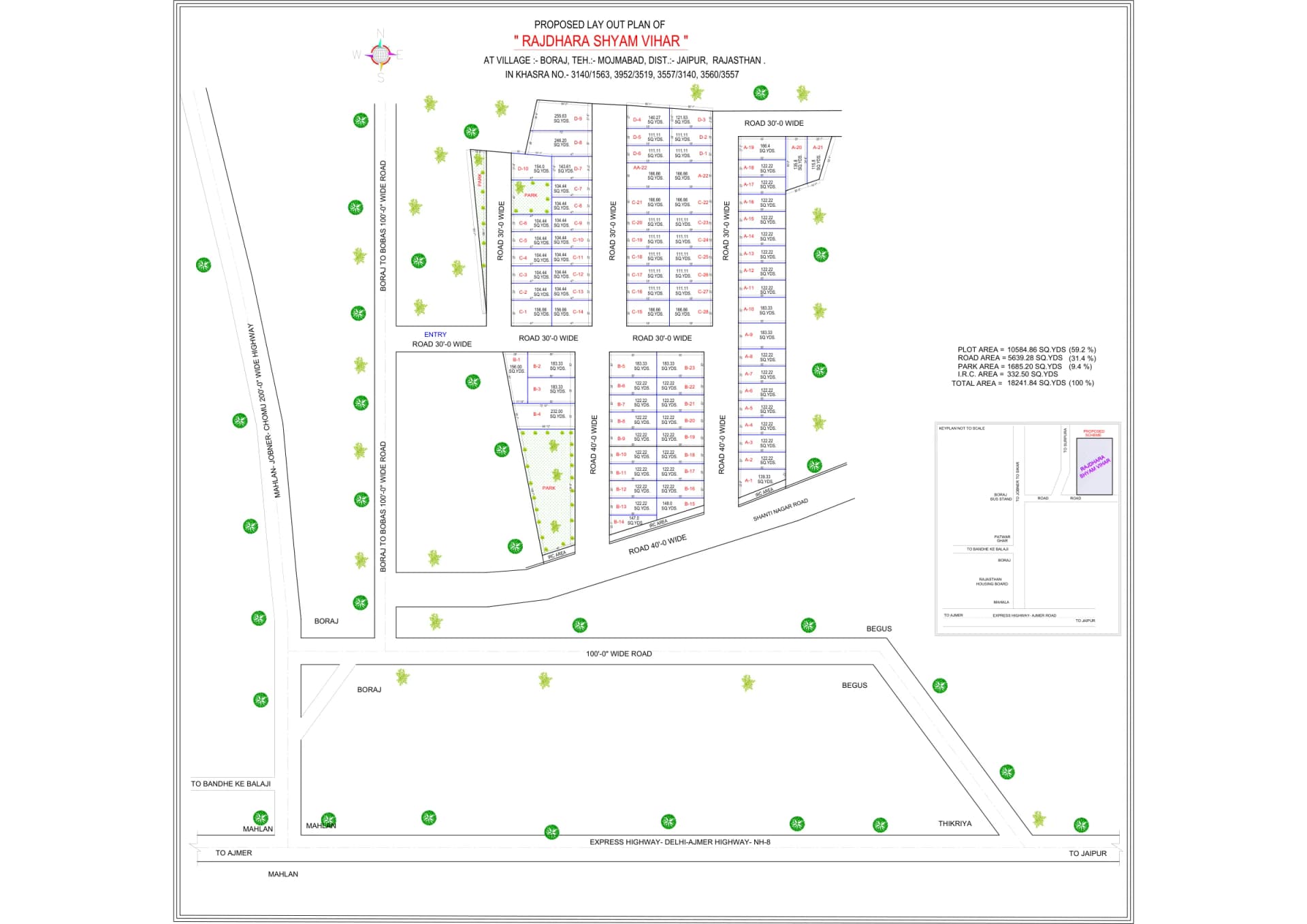Select the TOTAL AREA 18241.84 SQ.YDS line

[1022, 383]
